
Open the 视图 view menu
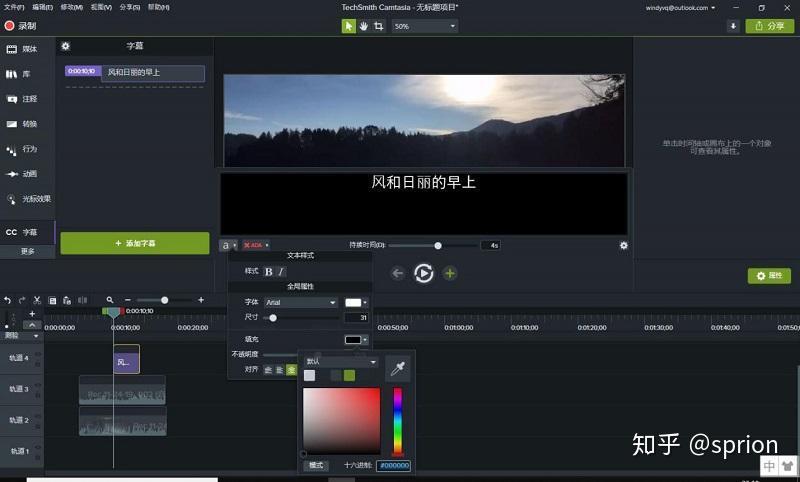(x=101, y=7)
